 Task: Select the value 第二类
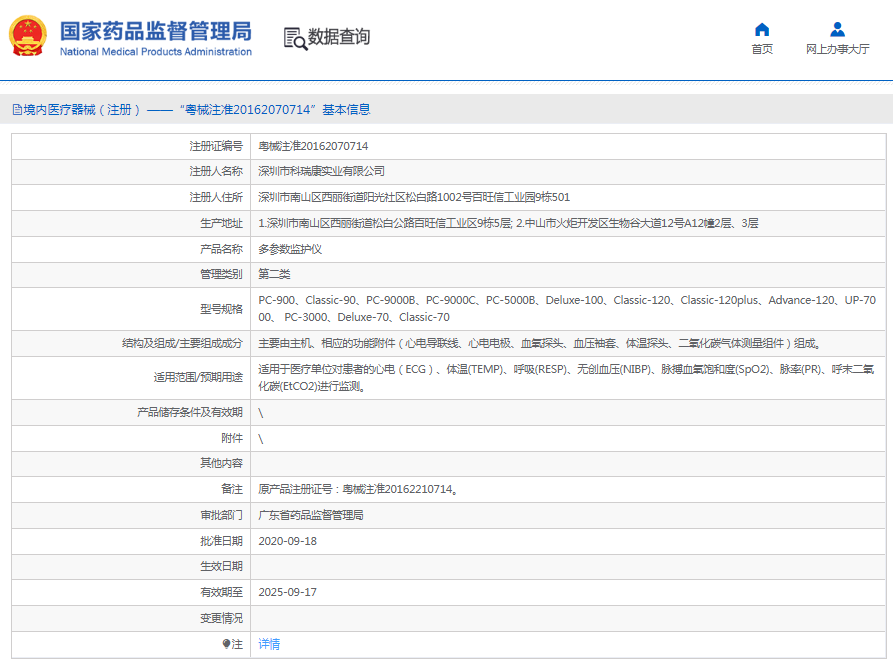coord(274,274)
